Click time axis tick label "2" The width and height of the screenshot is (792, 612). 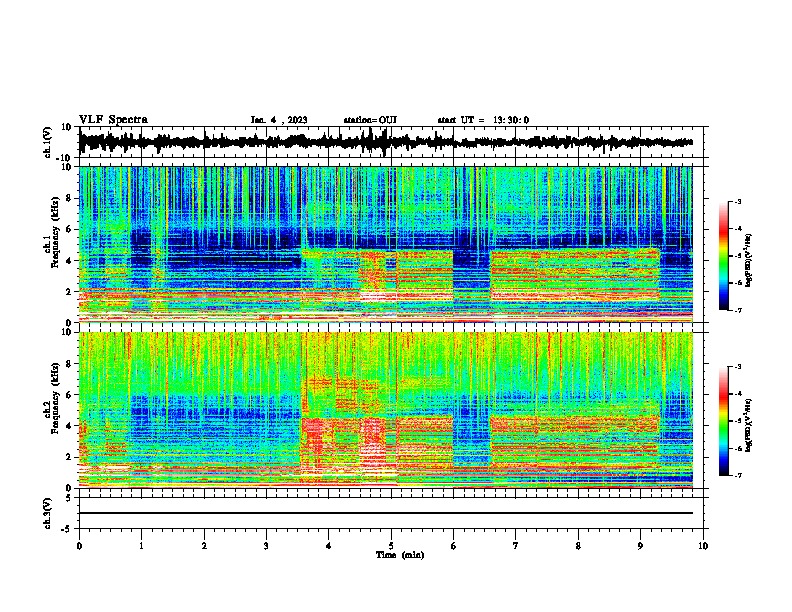pos(204,546)
